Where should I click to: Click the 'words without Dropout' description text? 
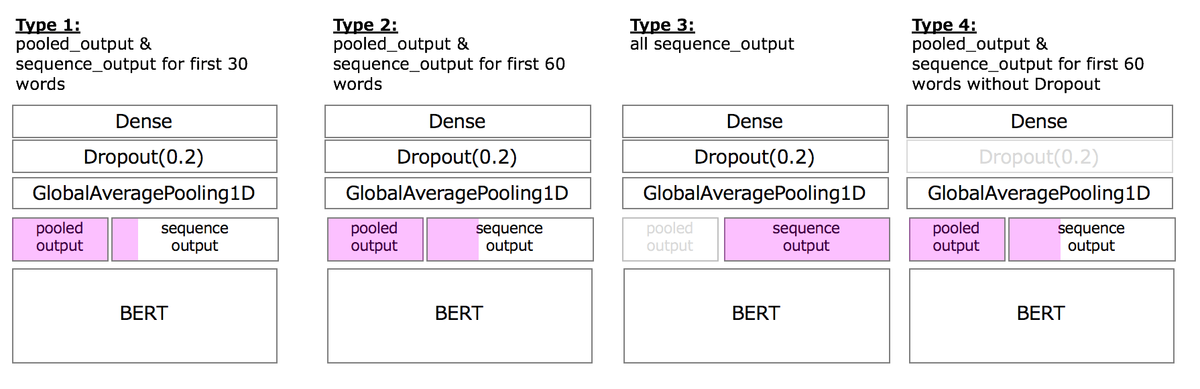tap(1006, 84)
